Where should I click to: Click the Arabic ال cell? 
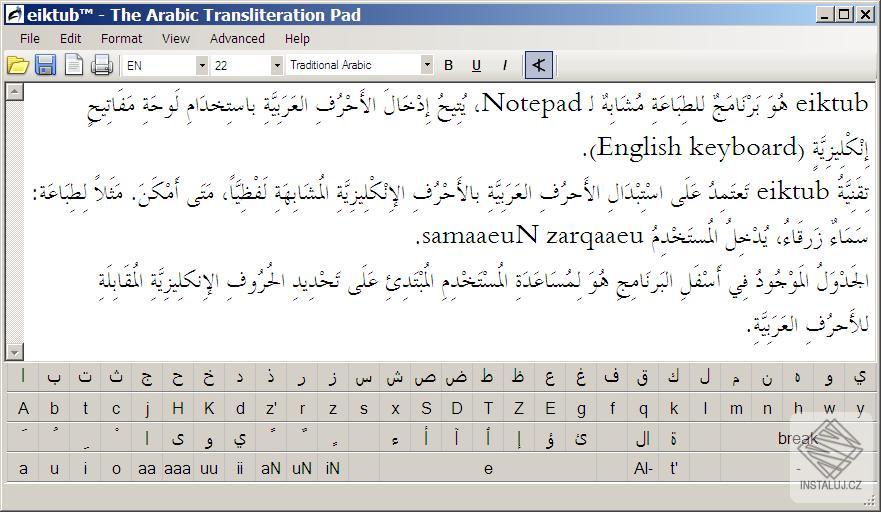tap(643, 438)
